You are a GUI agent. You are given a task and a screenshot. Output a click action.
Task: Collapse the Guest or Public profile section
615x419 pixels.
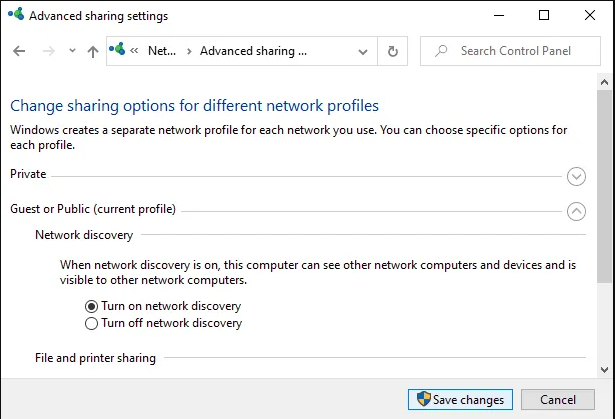(576, 211)
